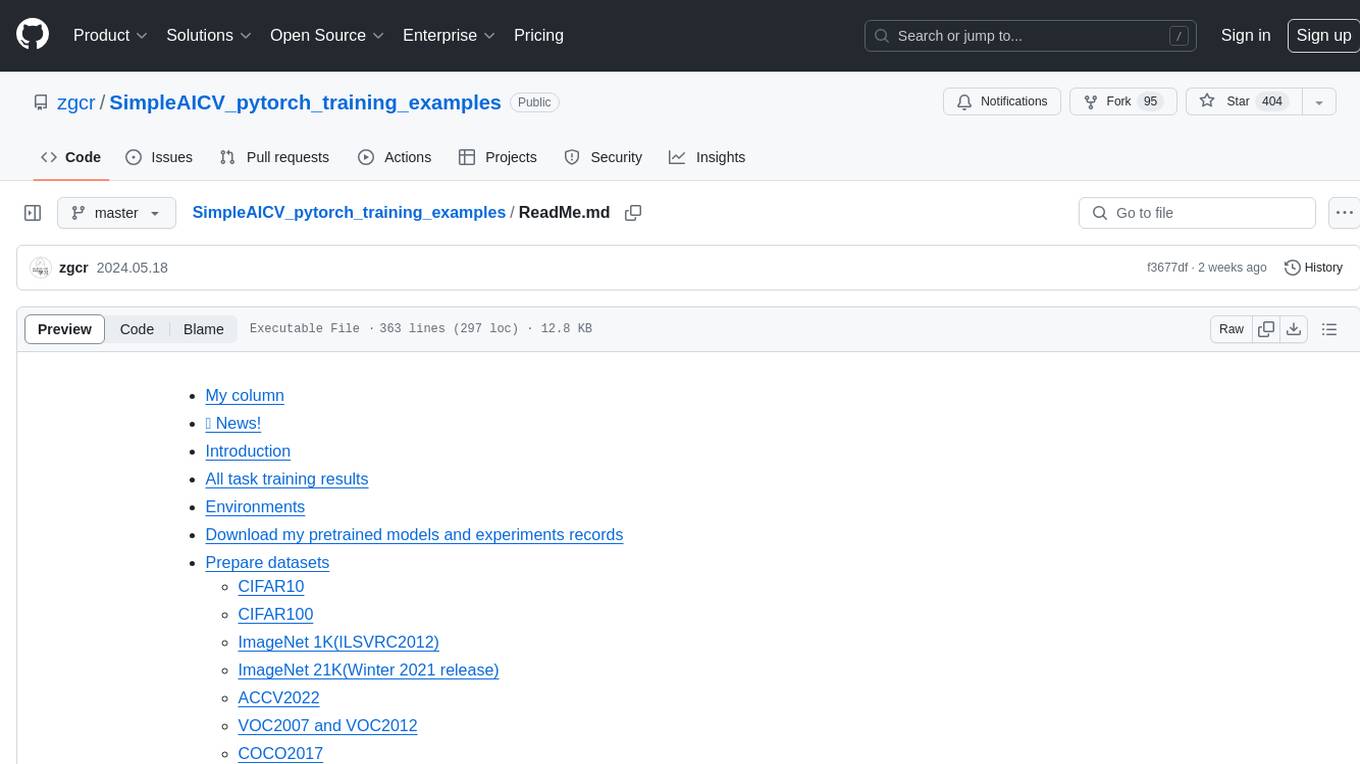Jump to ImageNet 1K(ILSVRC2012) section
This screenshot has height=764, width=1360.
339,642
